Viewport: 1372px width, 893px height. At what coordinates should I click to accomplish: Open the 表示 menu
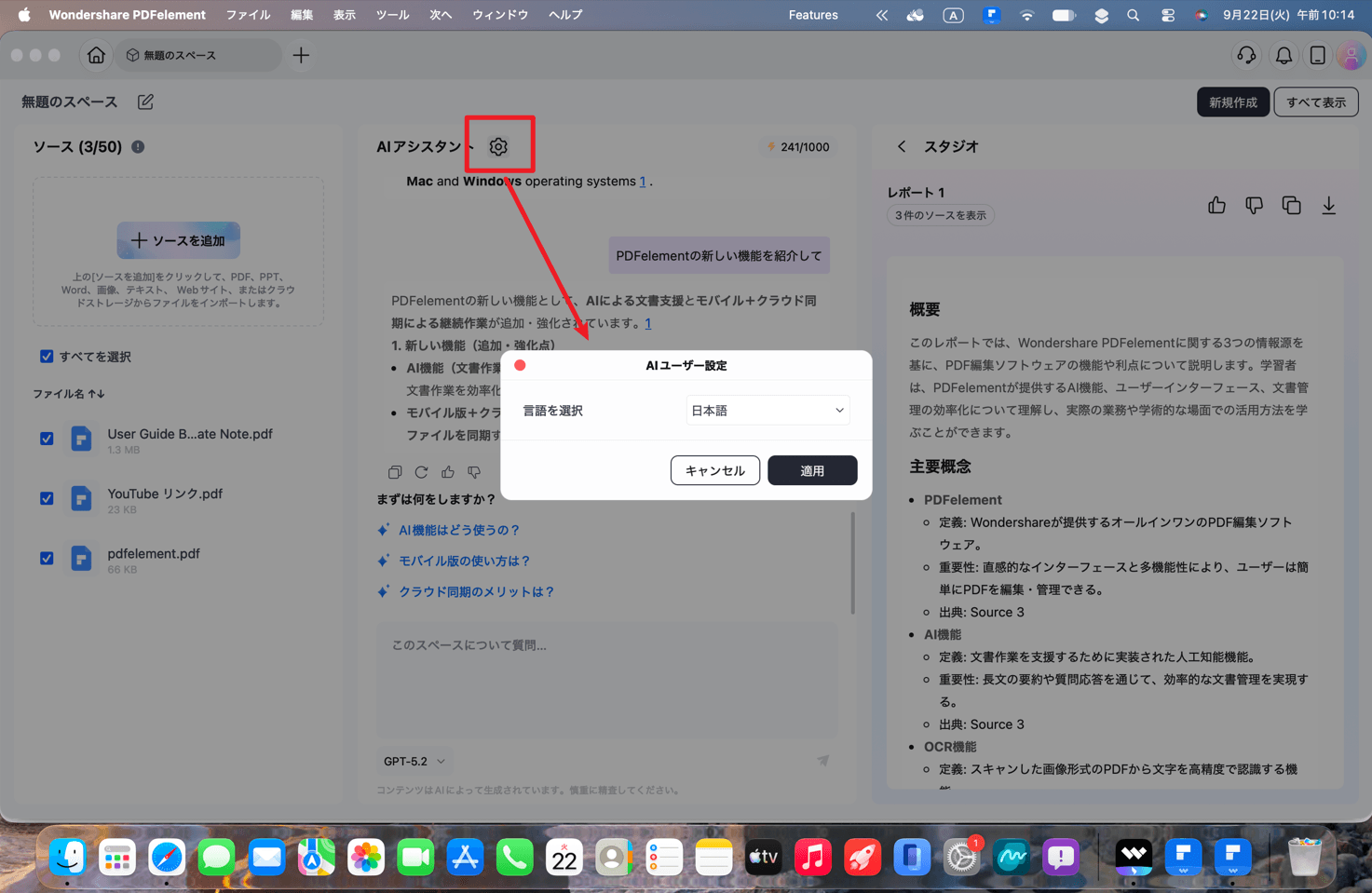pos(345,15)
